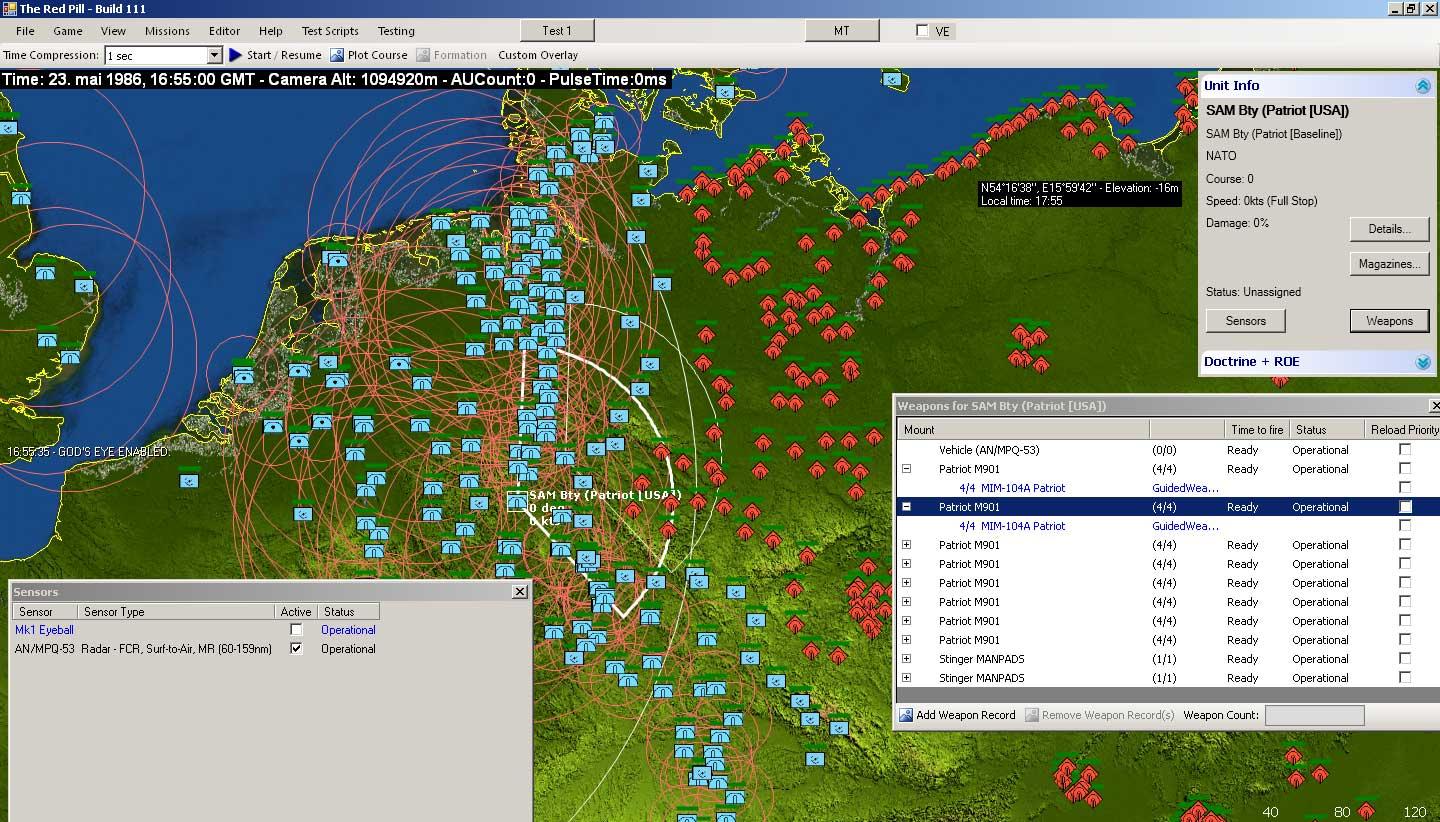Image resolution: width=1440 pixels, height=822 pixels.
Task: Click the Time to fire column header
Action: click(x=1257, y=430)
